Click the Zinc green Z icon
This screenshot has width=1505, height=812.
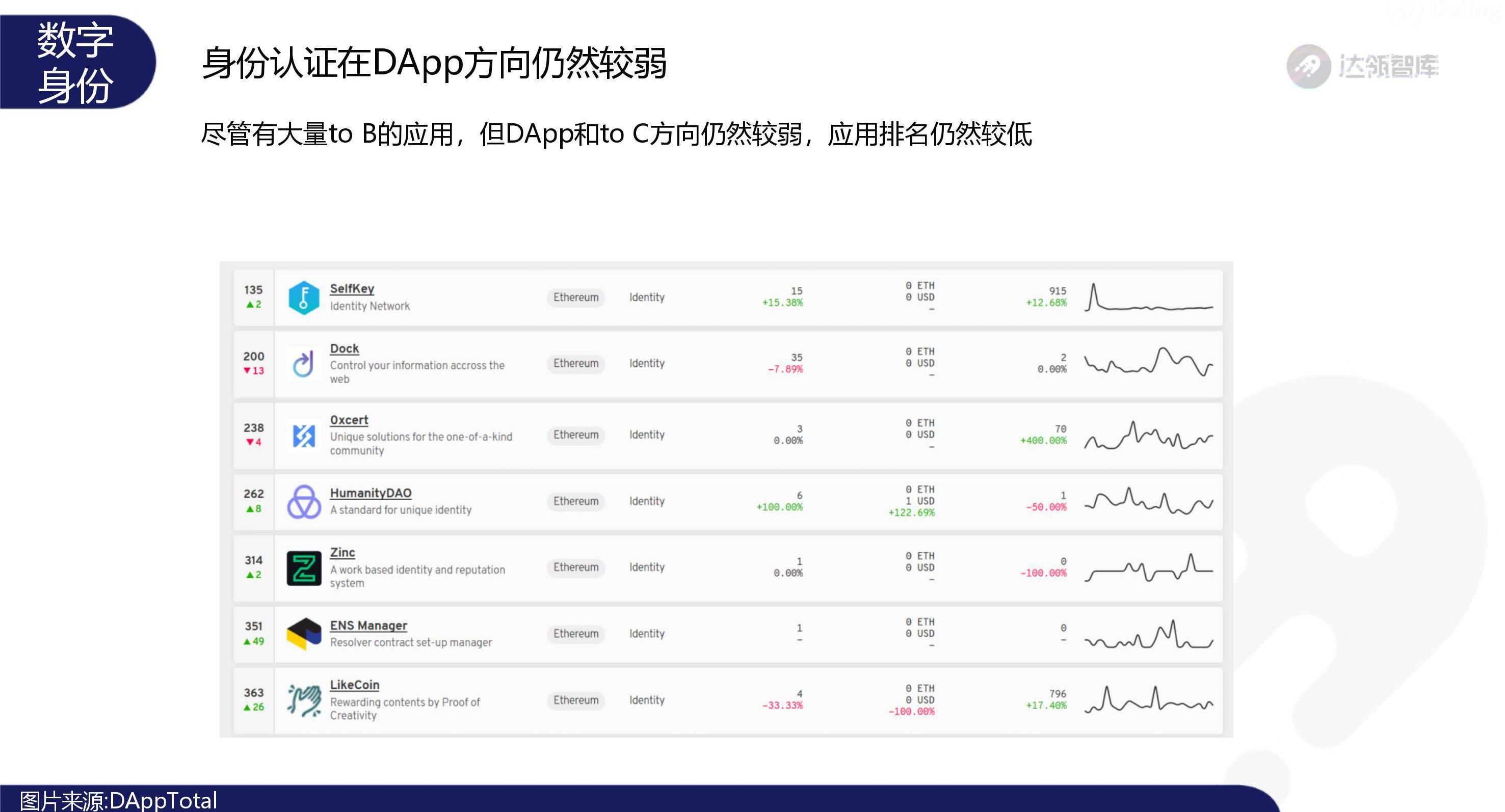click(304, 568)
